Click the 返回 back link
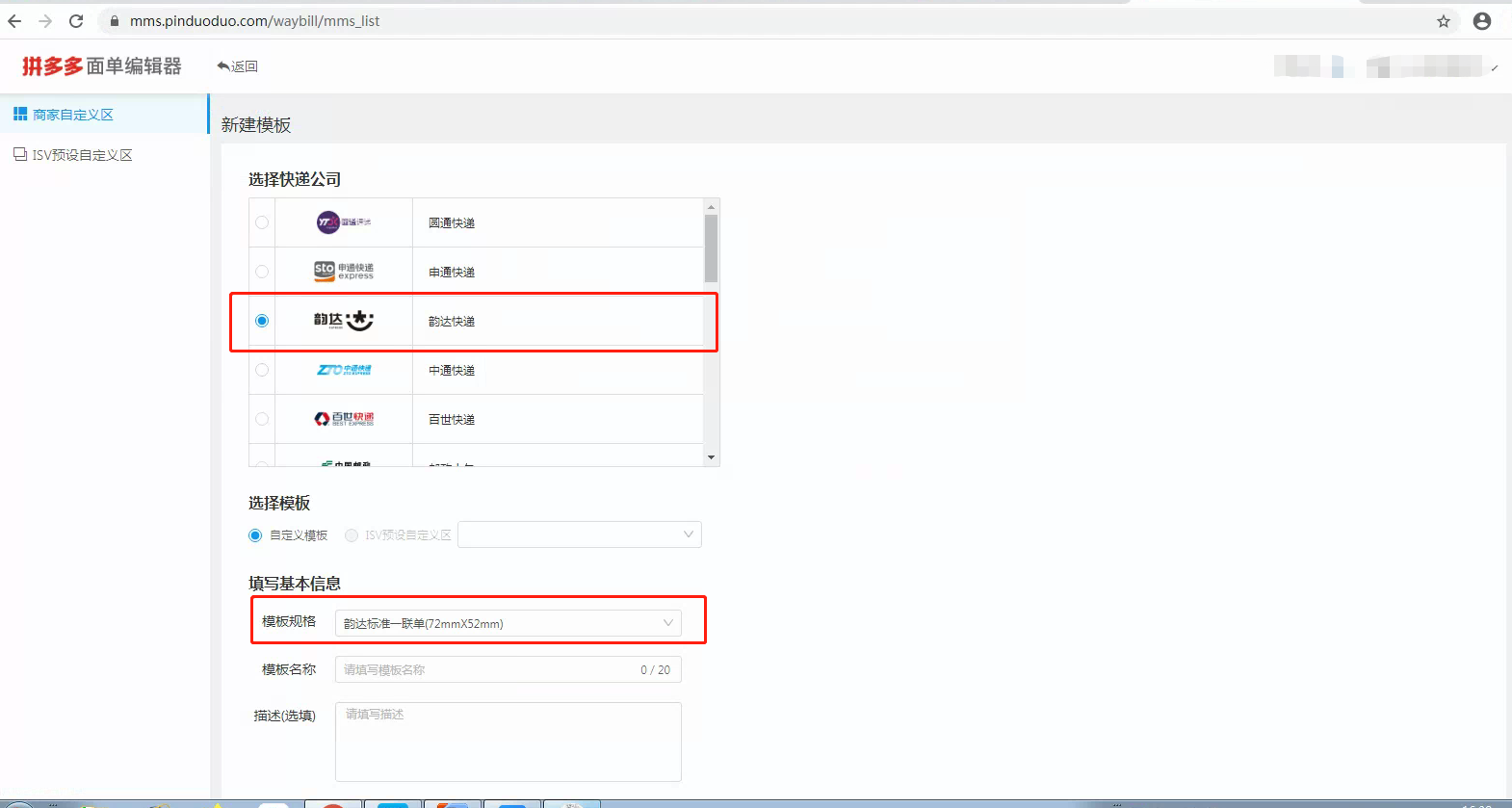The height and width of the screenshot is (808, 1512). point(238,66)
